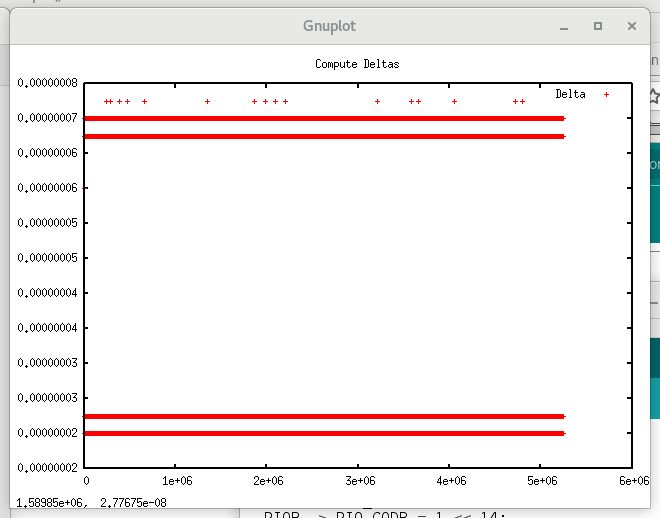660x518 pixels.
Task: Click the Gnuplot title bar text
Action: click(x=329, y=26)
